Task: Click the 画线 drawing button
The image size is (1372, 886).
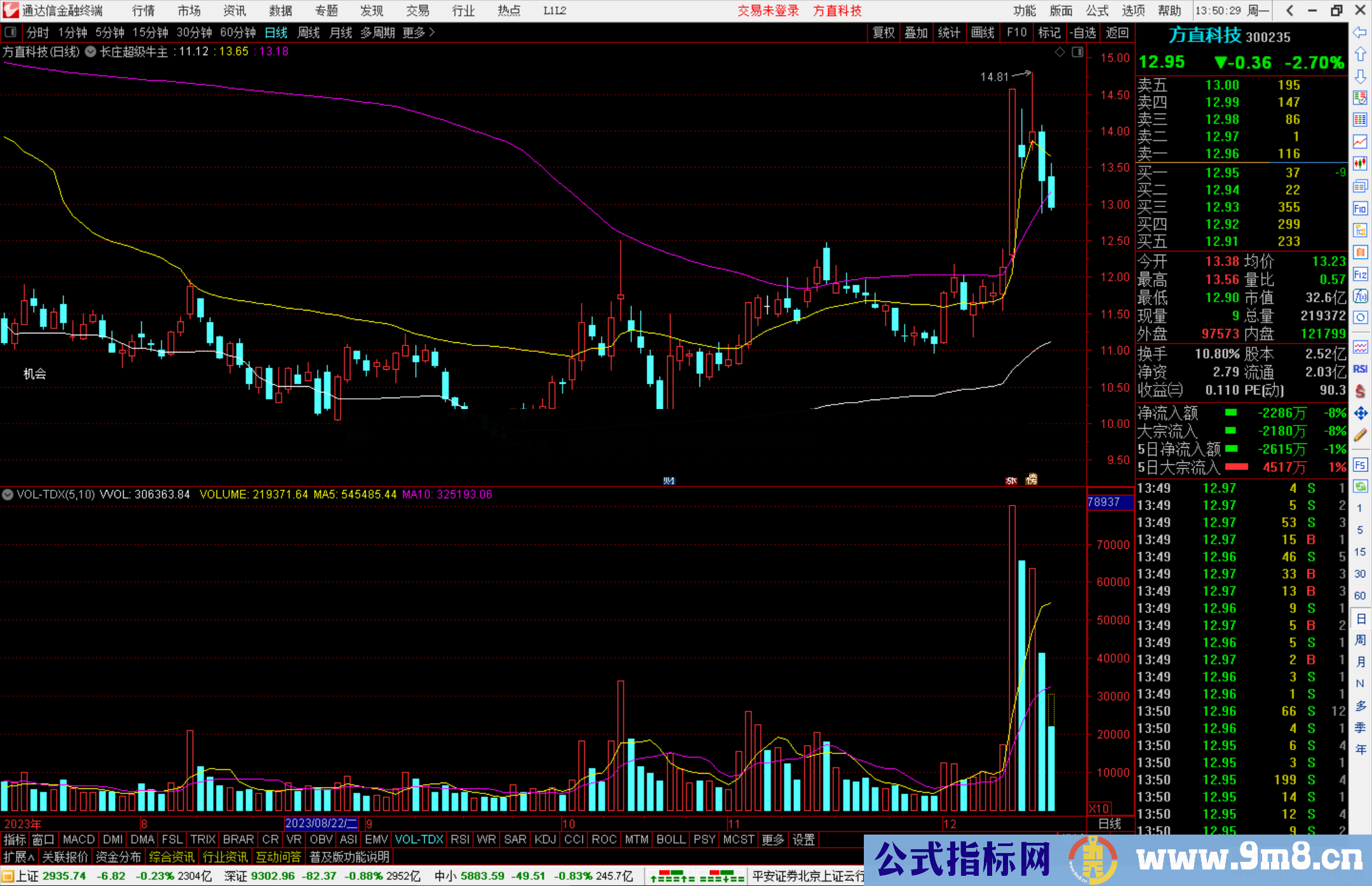Action: [983, 32]
